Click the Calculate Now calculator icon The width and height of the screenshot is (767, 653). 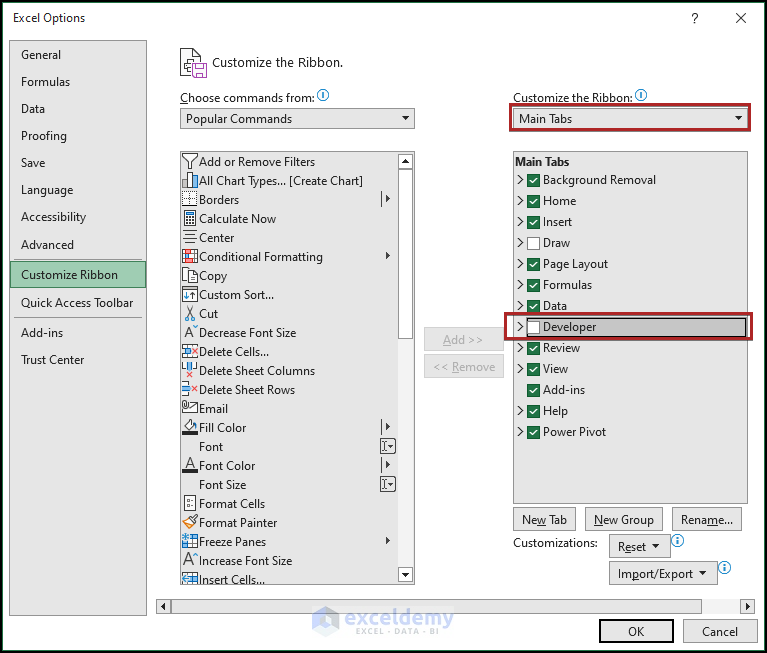pos(190,219)
